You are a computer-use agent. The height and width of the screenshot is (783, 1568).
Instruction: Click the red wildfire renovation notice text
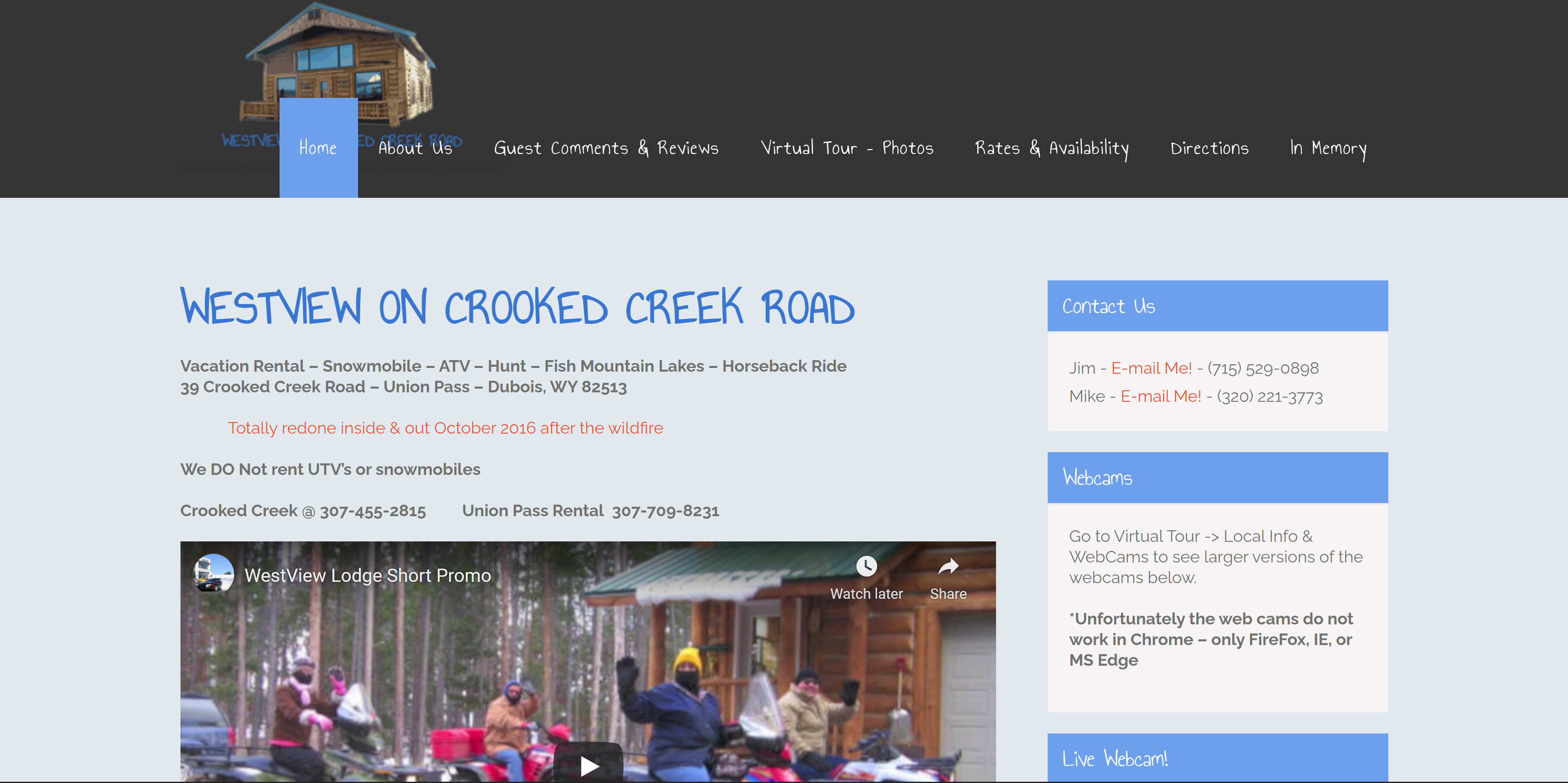click(x=445, y=428)
